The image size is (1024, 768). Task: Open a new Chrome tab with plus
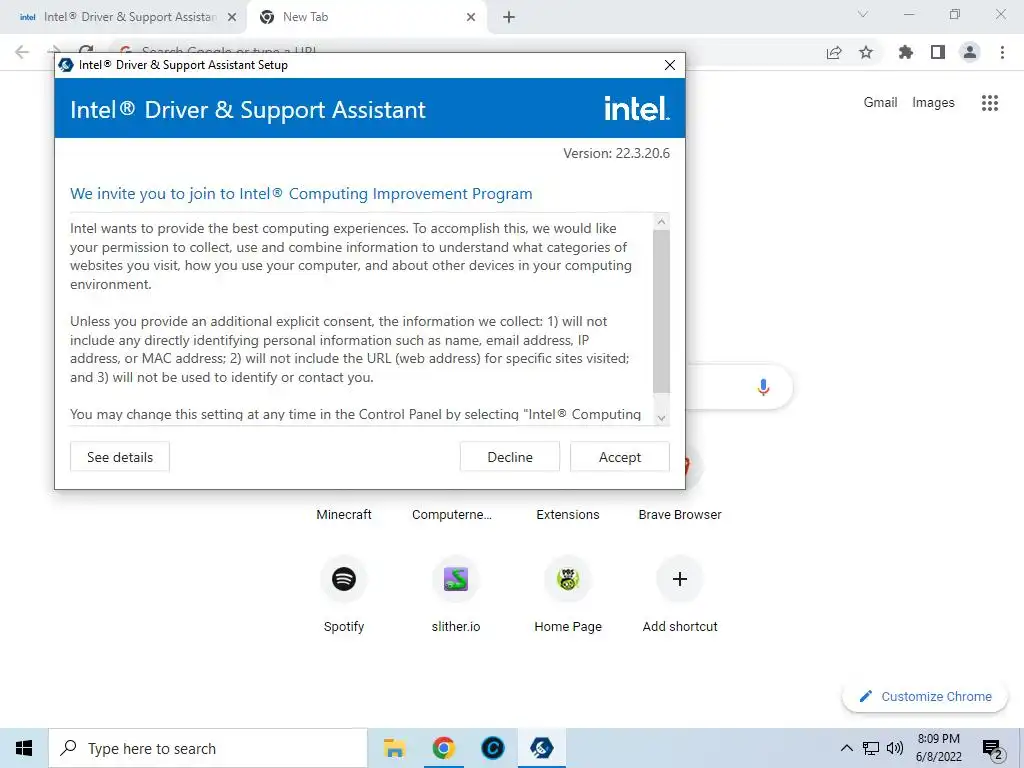point(509,18)
